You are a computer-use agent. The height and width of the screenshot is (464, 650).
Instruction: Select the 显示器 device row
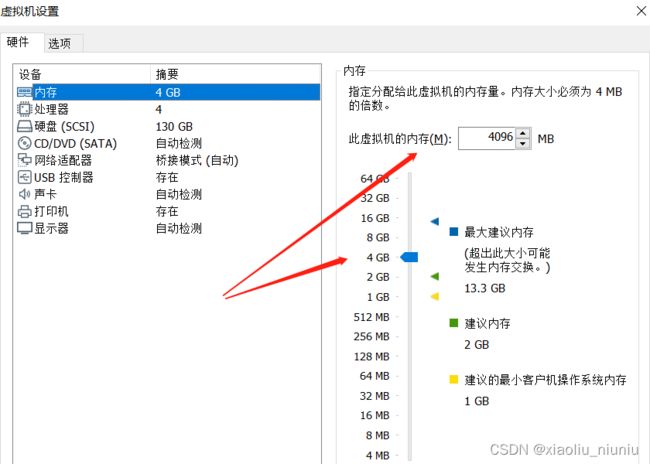tap(168, 228)
